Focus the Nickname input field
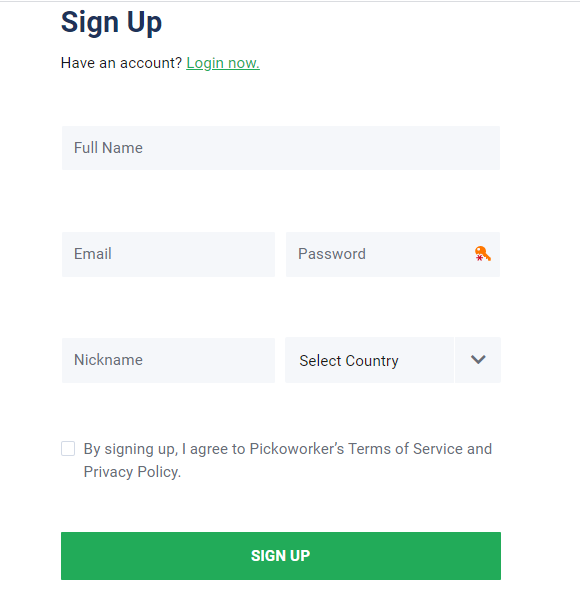The height and width of the screenshot is (599, 580). coord(168,360)
